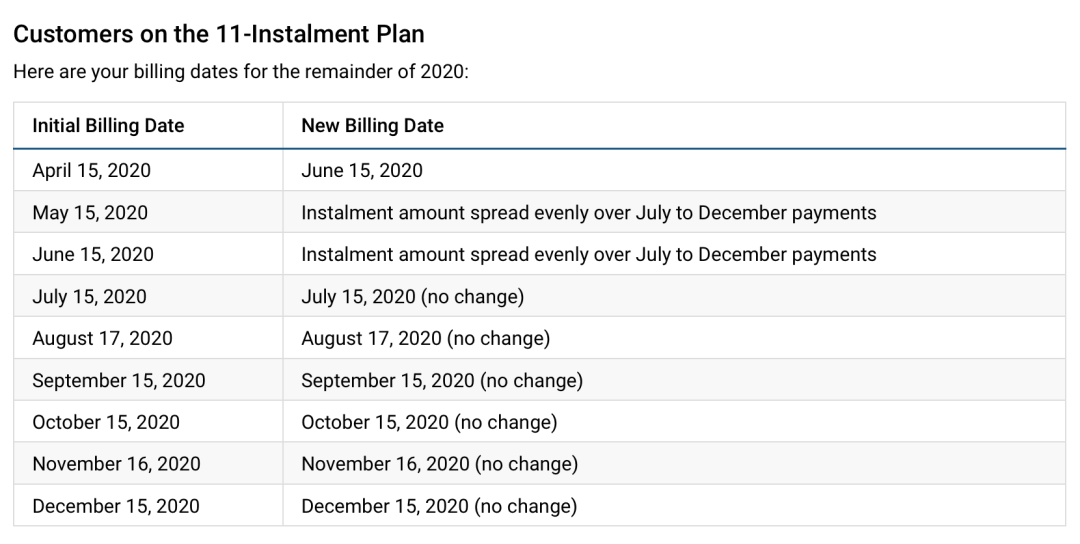Click the billing dates remainder of 2020 sentence
This screenshot has height=544, width=1080.
(240, 72)
